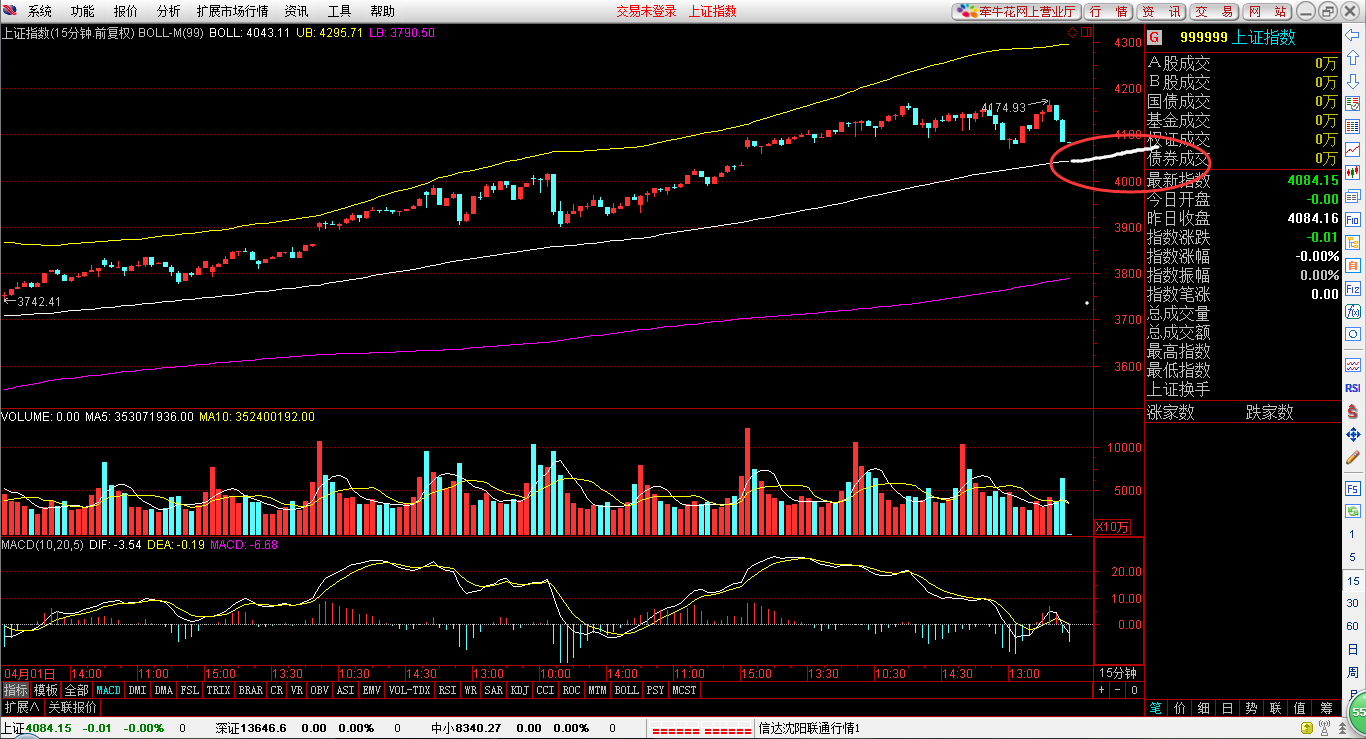The width and height of the screenshot is (1366, 739).
Task: Click the F12 icon in right sidebar
Action: click(x=1353, y=288)
